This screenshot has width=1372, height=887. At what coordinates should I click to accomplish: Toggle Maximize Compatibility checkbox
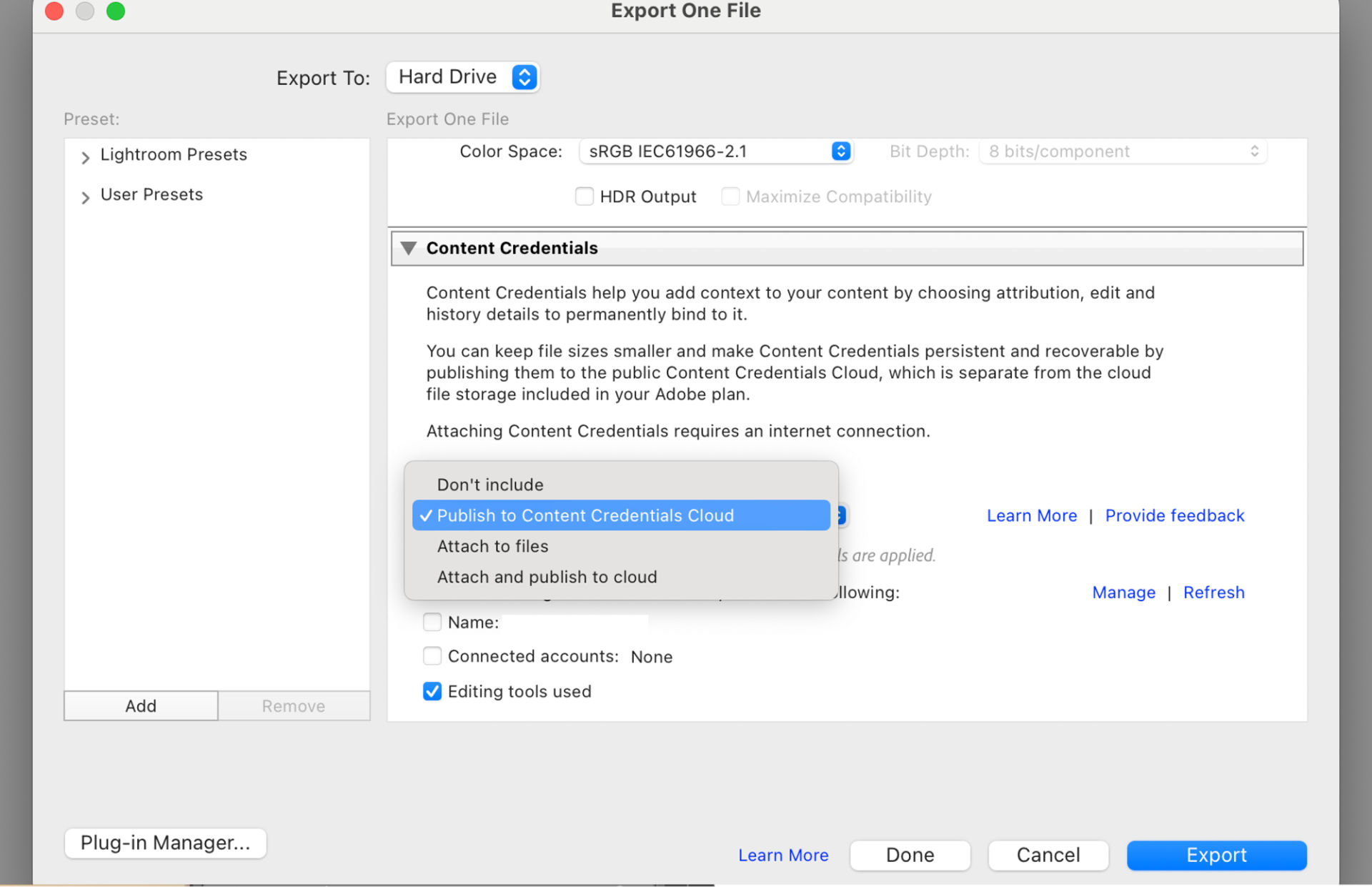730,197
